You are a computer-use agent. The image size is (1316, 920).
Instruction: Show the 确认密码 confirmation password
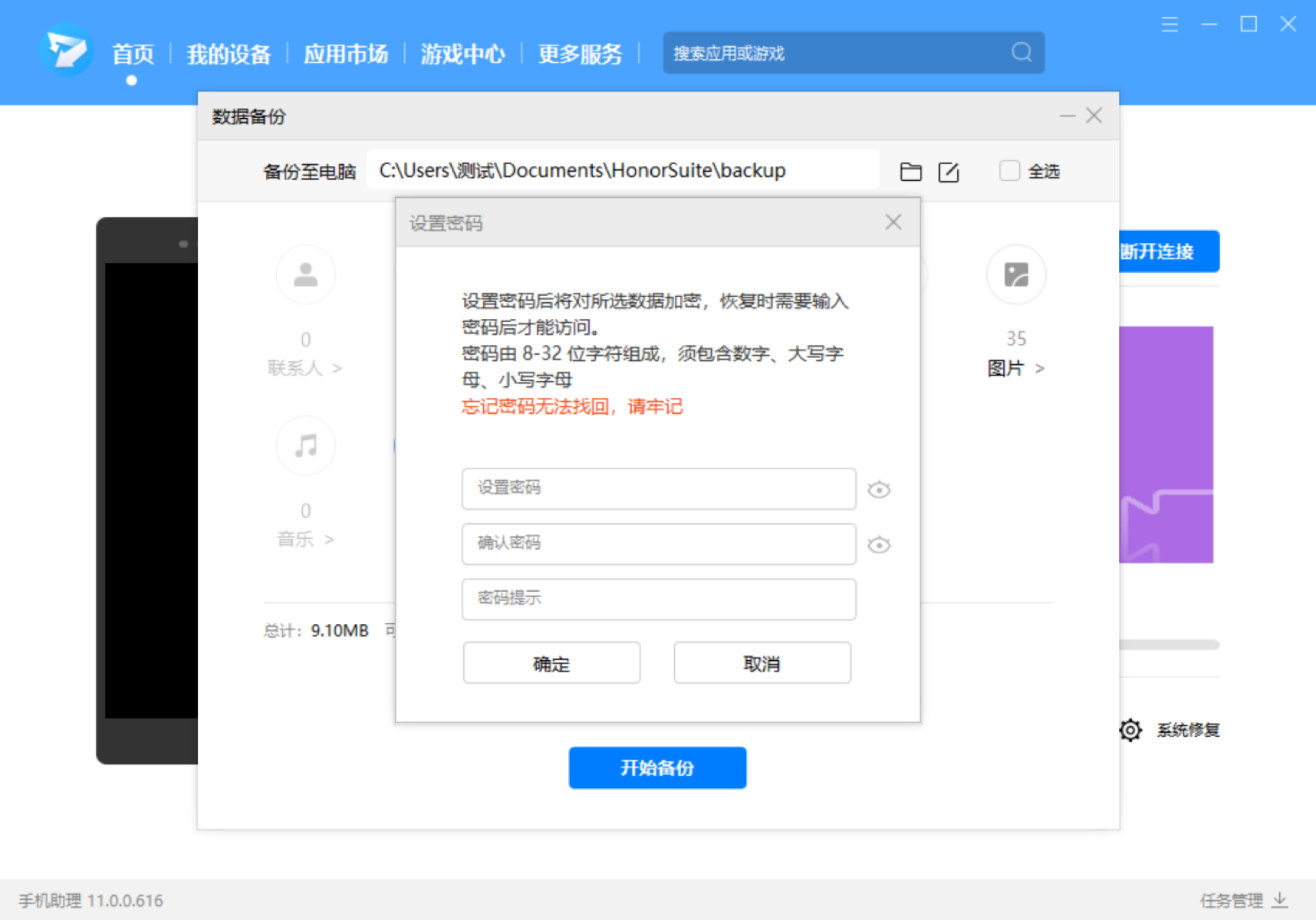tap(879, 544)
